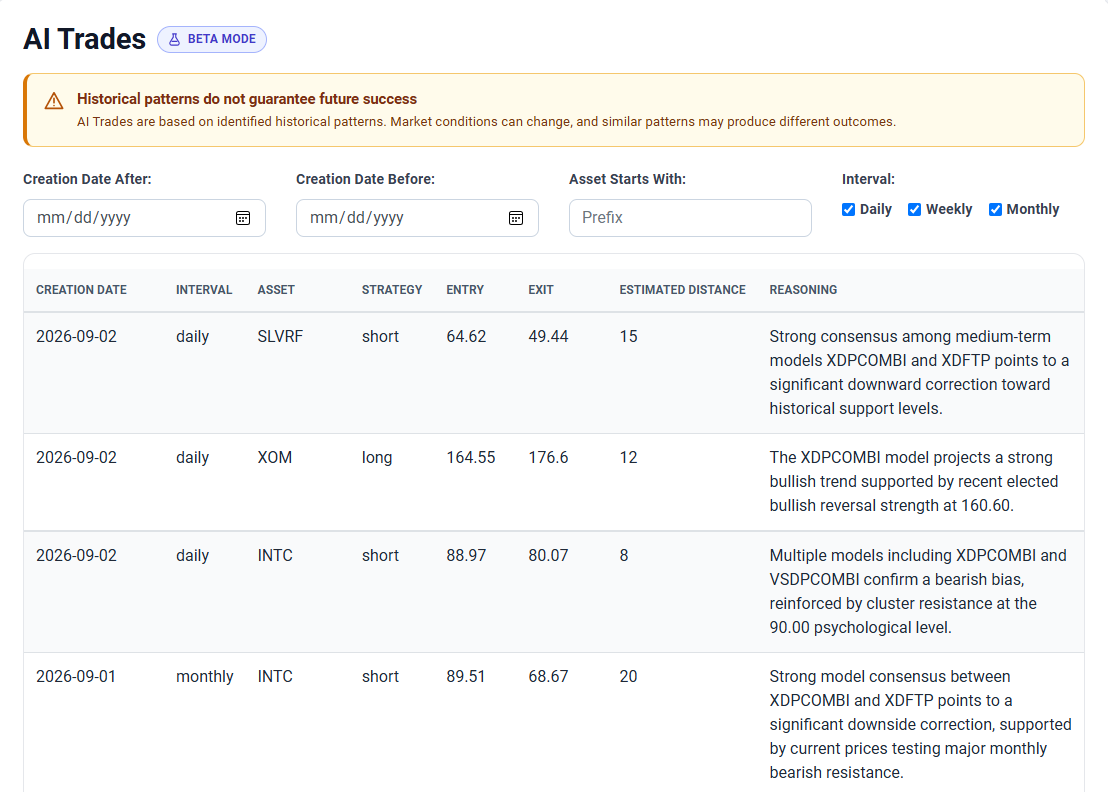Click the exit value 49.44
Screen dimensions: 1108x792
pyautogui.click(x=548, y=337)
